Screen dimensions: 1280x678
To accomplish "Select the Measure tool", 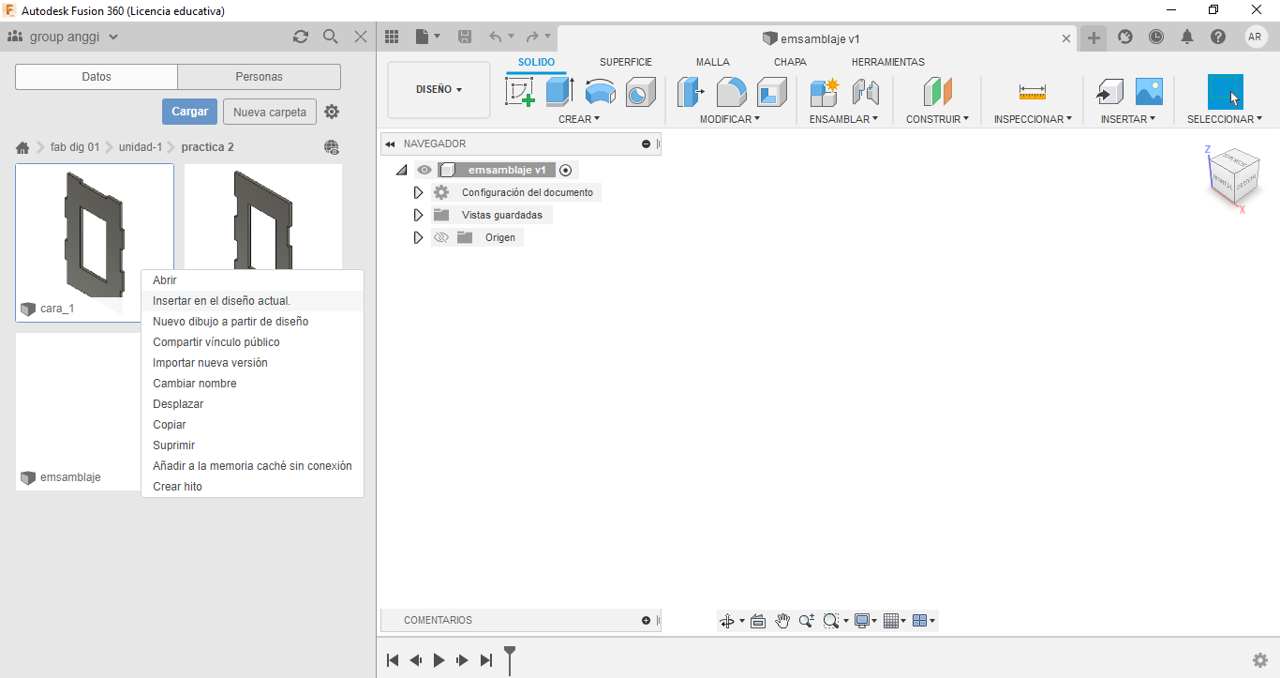I will click(1032, 92).
